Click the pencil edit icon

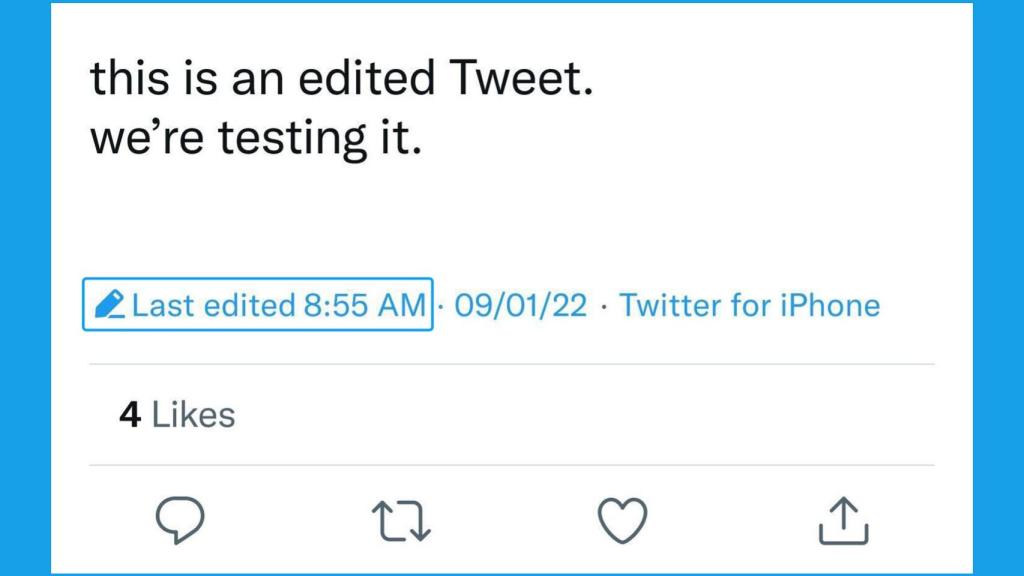point(109,305)
